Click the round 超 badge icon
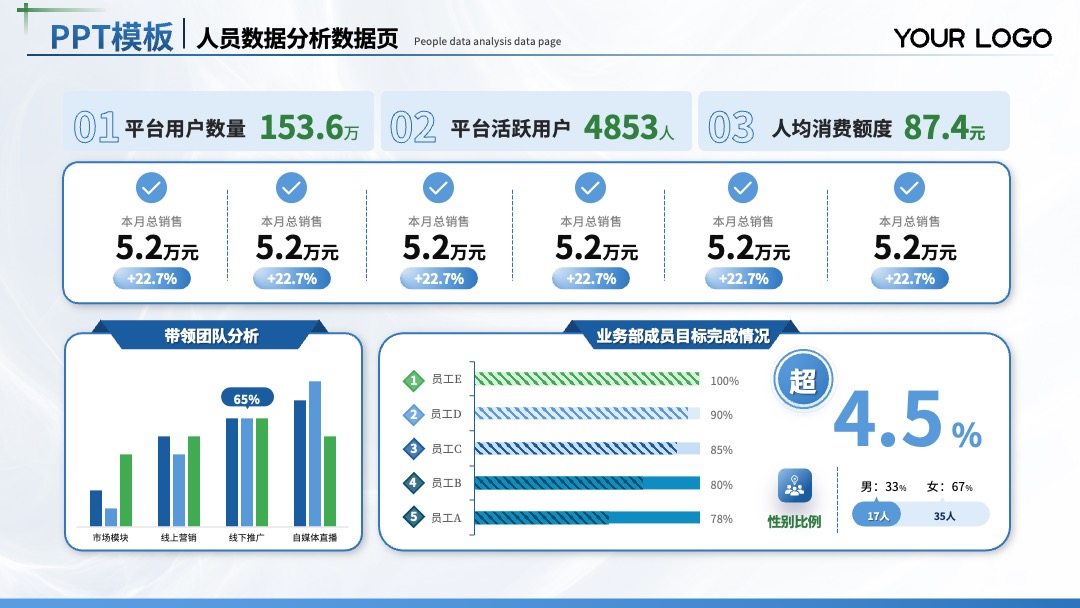The image size is (1080, 608). [x=803, y=379]
